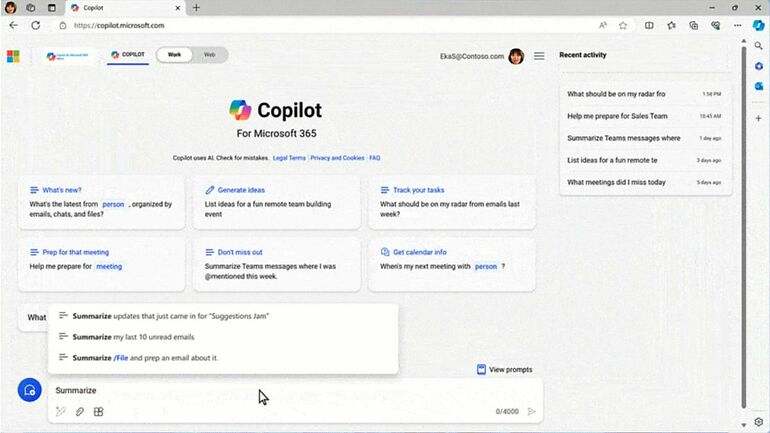Open recent item What meetings did I miss today
This screenshot has height=433, width=770.
pyautogui.click(x=645, y=182)
